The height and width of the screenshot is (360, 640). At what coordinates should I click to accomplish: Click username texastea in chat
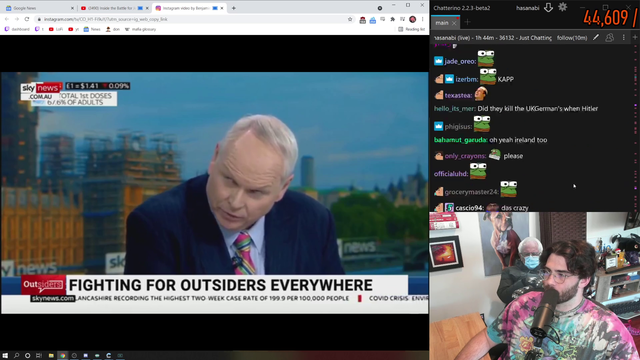coord(458,96)
